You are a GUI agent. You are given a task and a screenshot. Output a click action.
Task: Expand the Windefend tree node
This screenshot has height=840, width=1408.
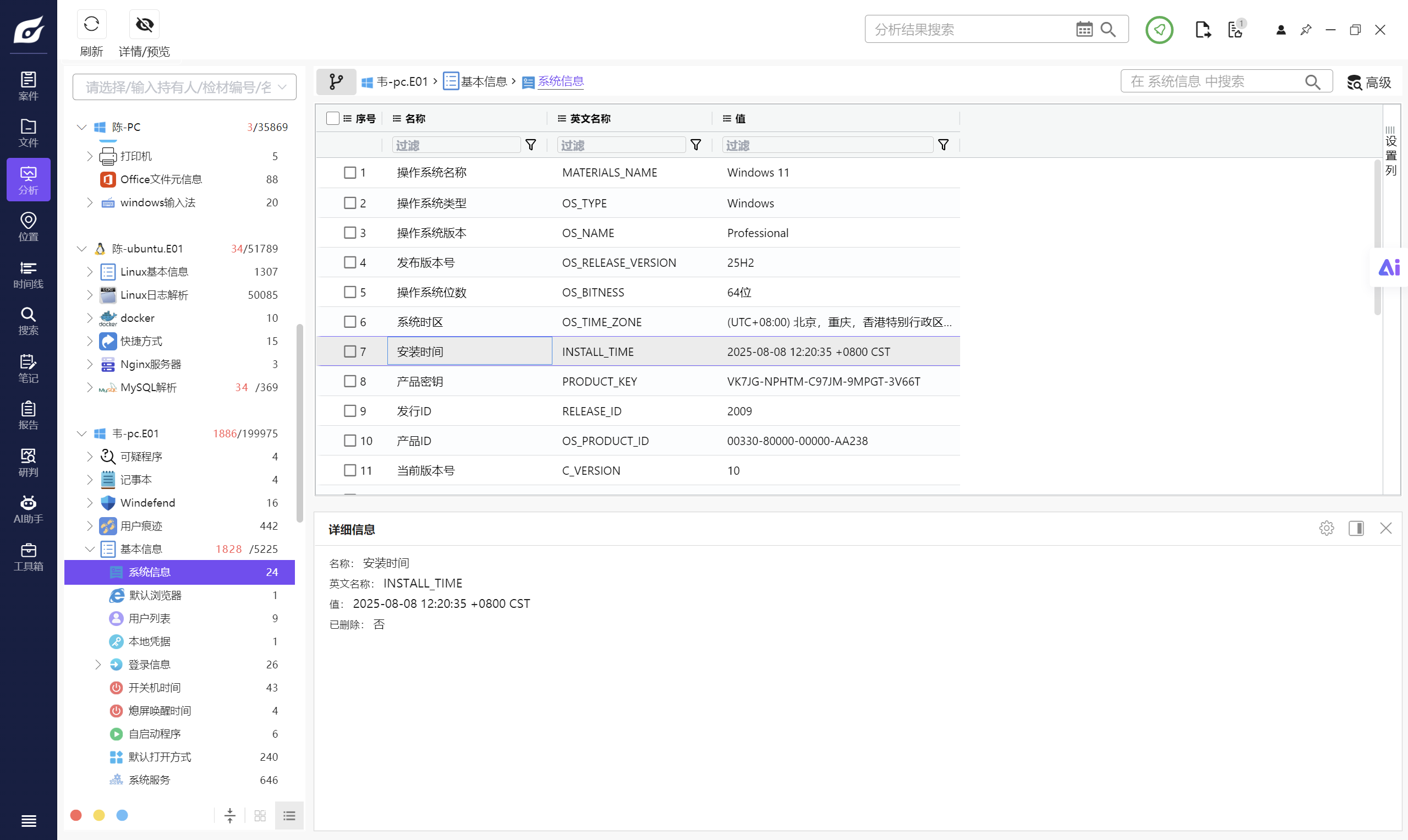point(90,503)
